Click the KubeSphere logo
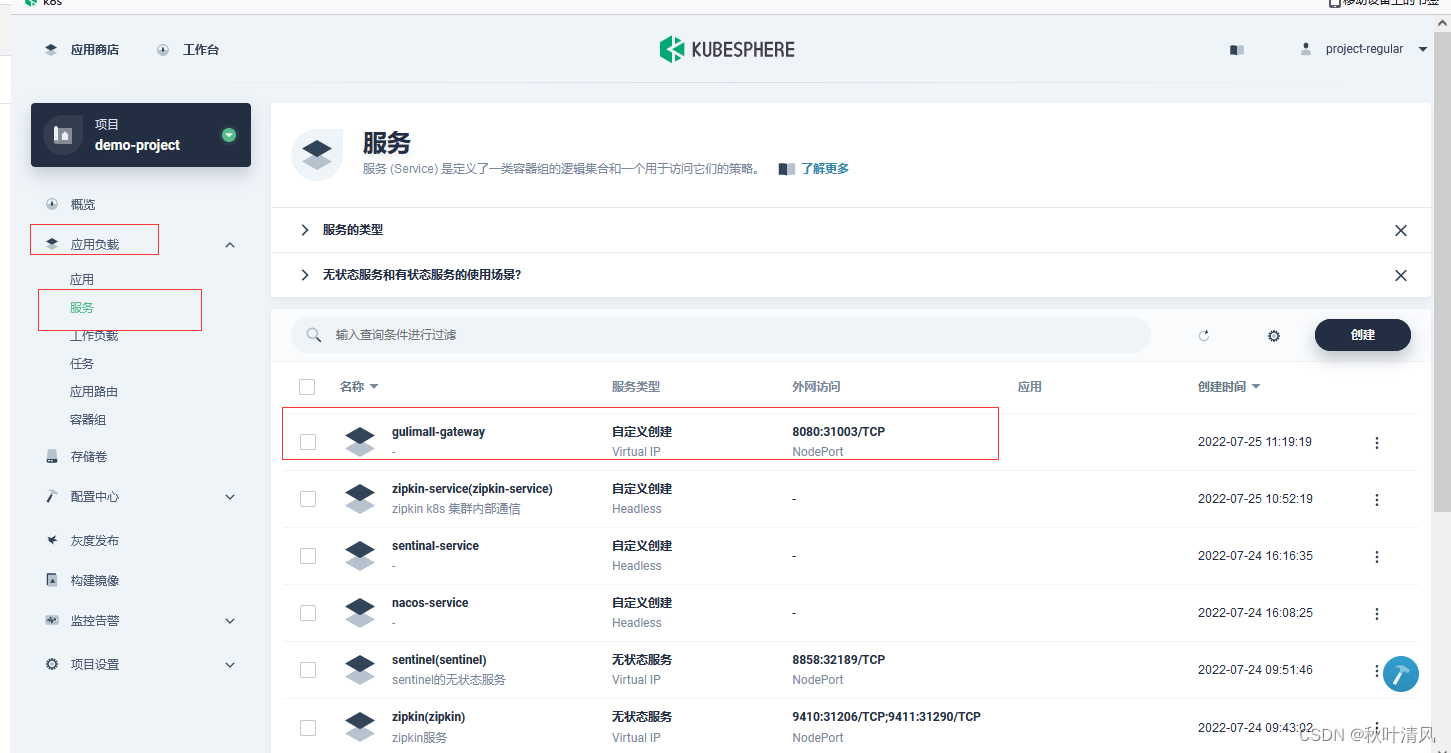Screen dimensions: 1451x753 tap(727, 49)
